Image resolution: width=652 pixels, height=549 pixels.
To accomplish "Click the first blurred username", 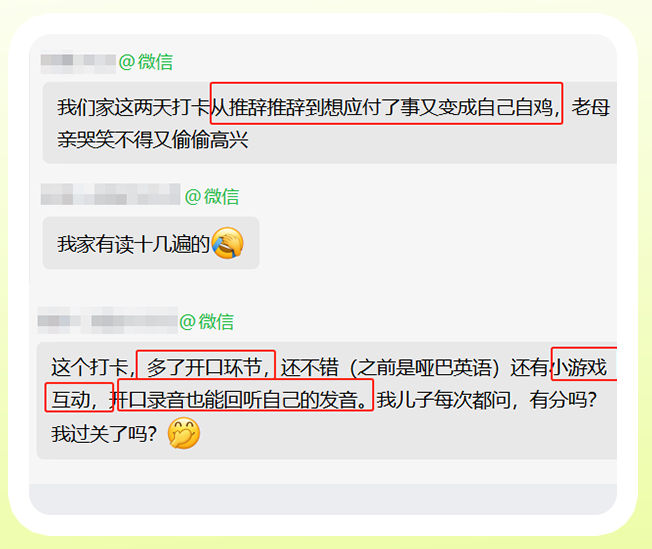I will coord(78,63).
